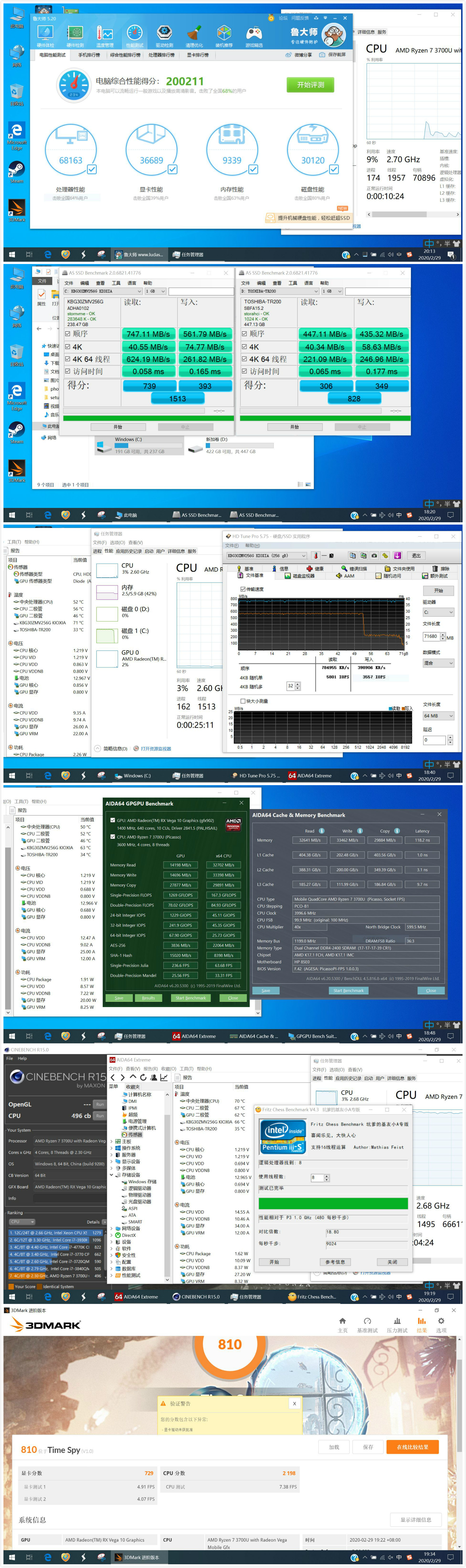The image size is (466, 1568).
Task: Open 结果 results in 3DMark
Action: tap(421, 1325)
